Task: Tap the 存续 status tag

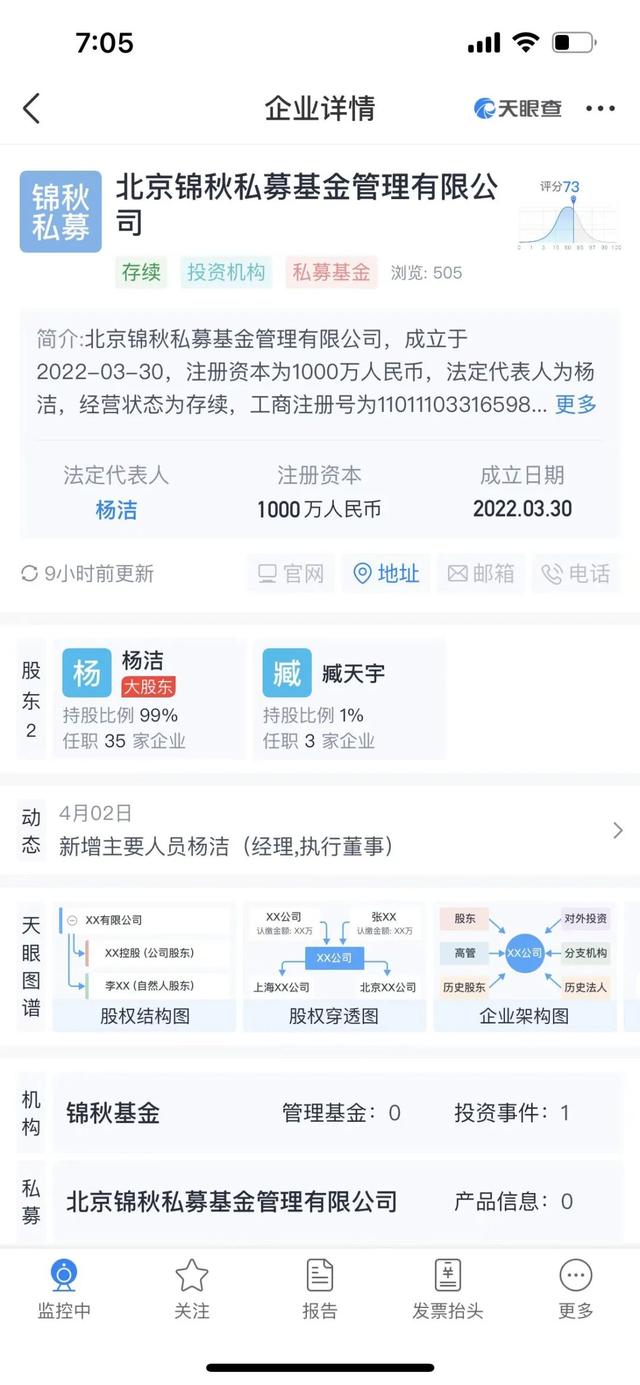Action: [x=141, y=272]
